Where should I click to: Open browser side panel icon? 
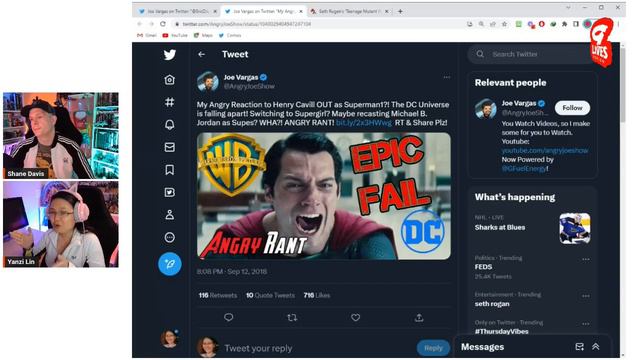[x=576, y=24]
